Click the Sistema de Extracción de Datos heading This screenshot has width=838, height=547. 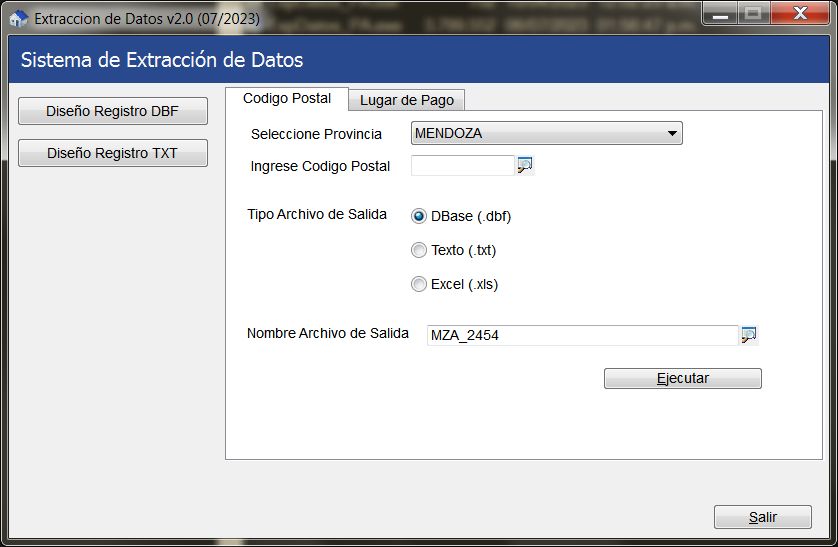[162, 60]
